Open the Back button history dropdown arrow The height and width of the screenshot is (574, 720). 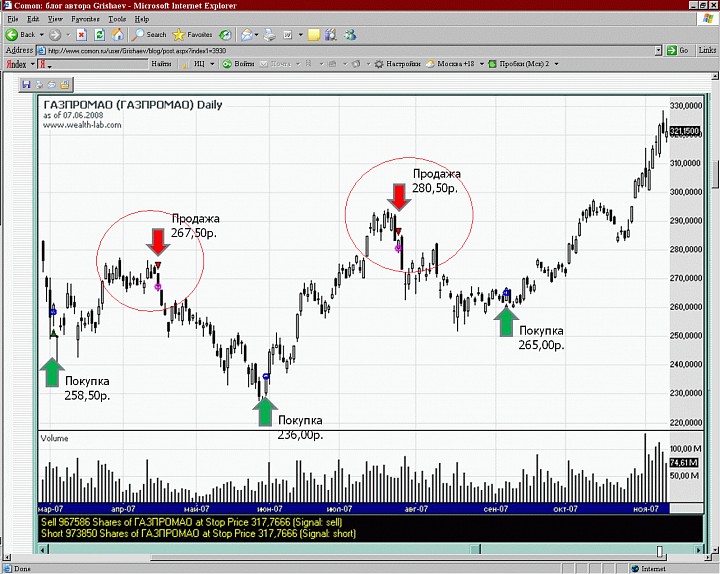tap(42, 35)
